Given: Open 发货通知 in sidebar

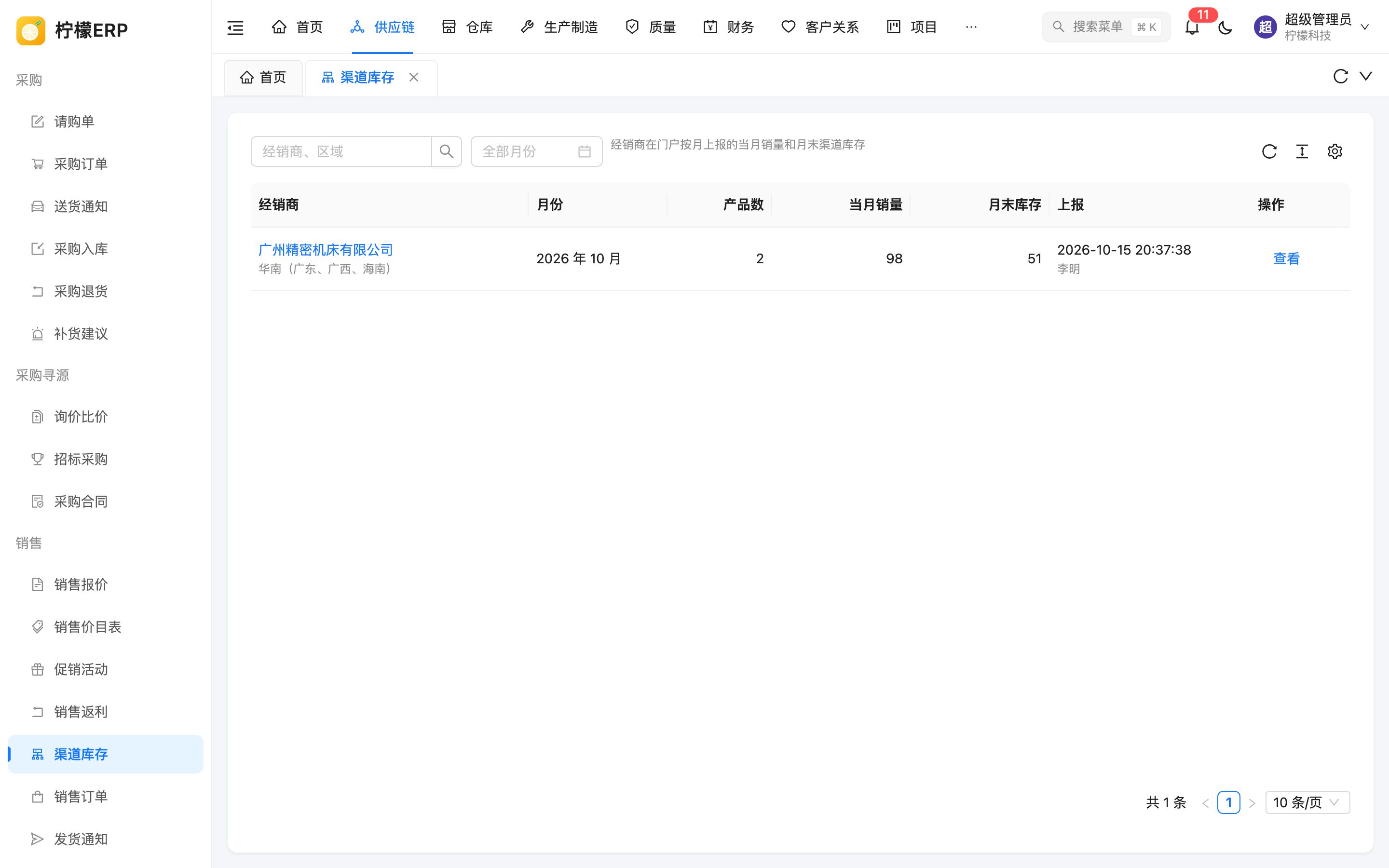Looking at the screenshot, I should [106, 839].
